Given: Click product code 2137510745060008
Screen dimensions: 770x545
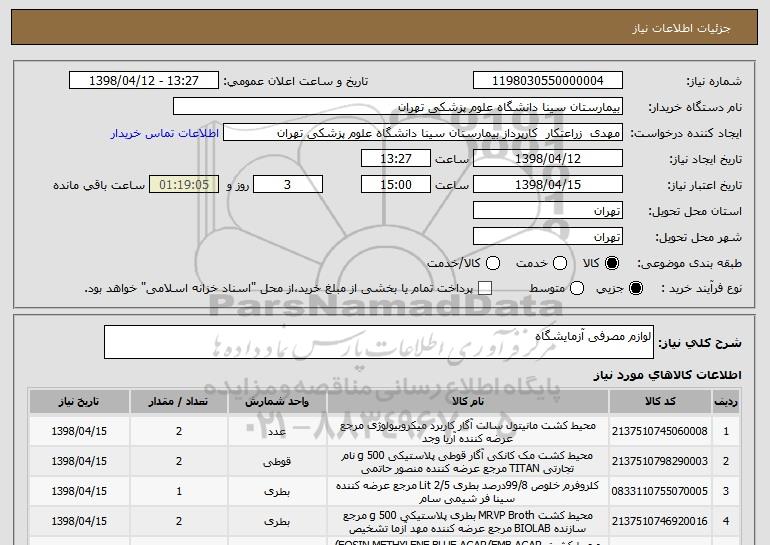Looking at the screenshot, I should 660,431.
